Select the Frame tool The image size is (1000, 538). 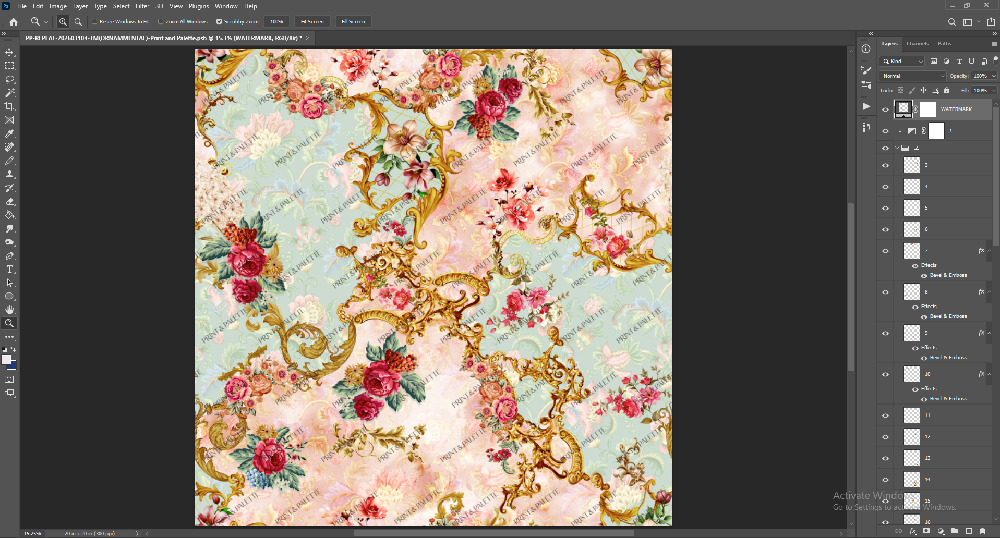(x=10, y=120)
